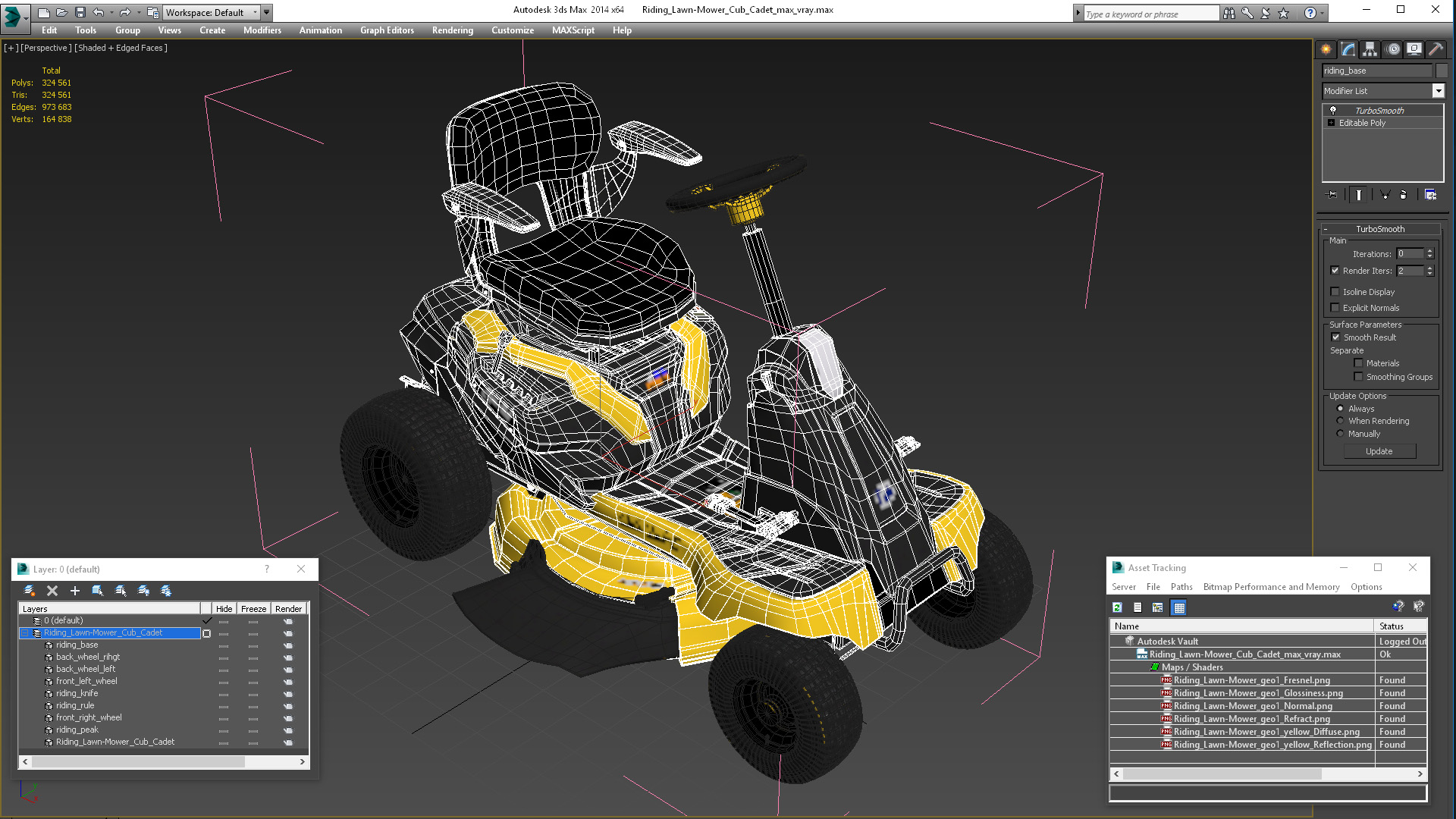Open the Modifier List dropdown
Image resolution: width=1456 pixels, height=819 pixels.
(1438, 91)
